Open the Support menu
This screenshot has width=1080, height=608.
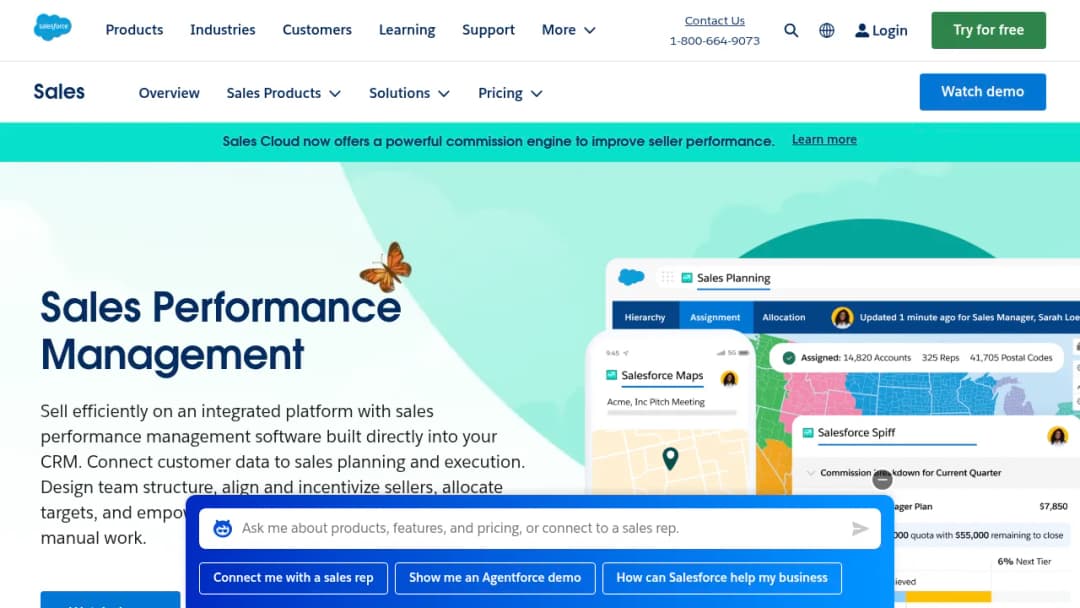click(x=488, y=30)
